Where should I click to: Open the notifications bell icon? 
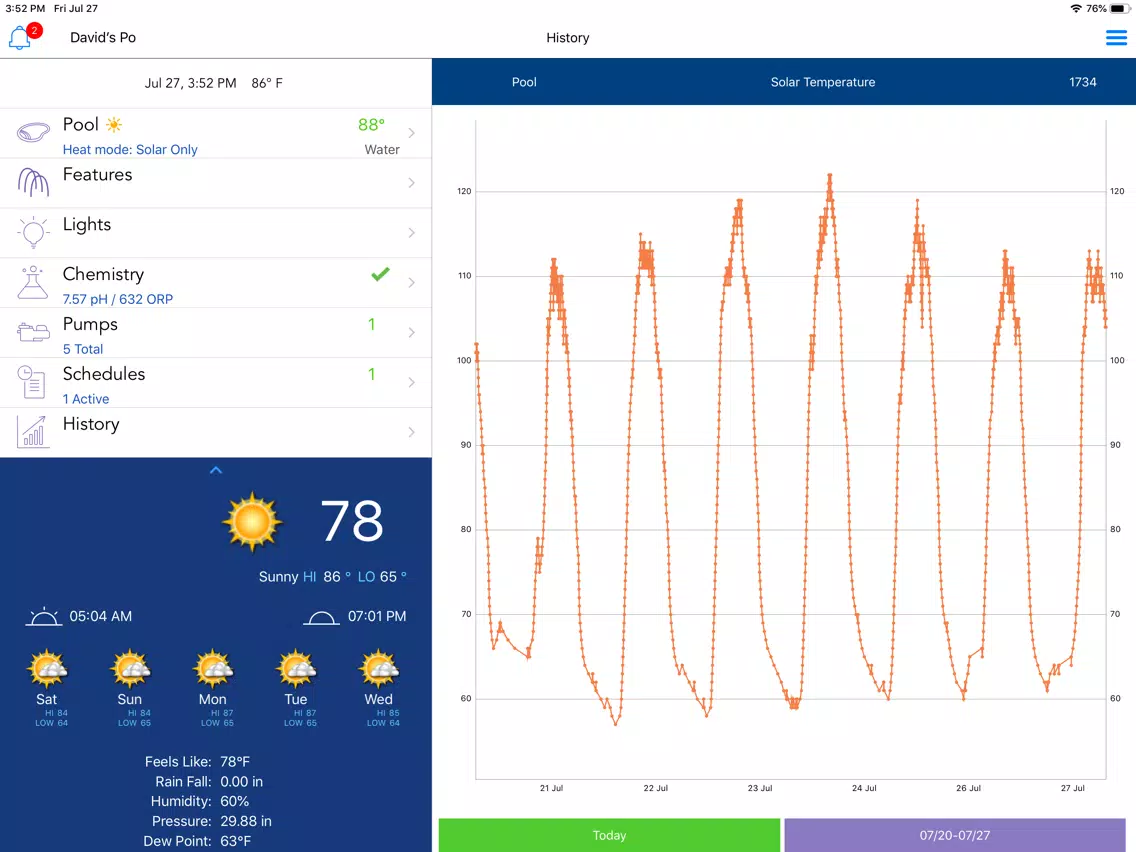[x=20, y=37]
